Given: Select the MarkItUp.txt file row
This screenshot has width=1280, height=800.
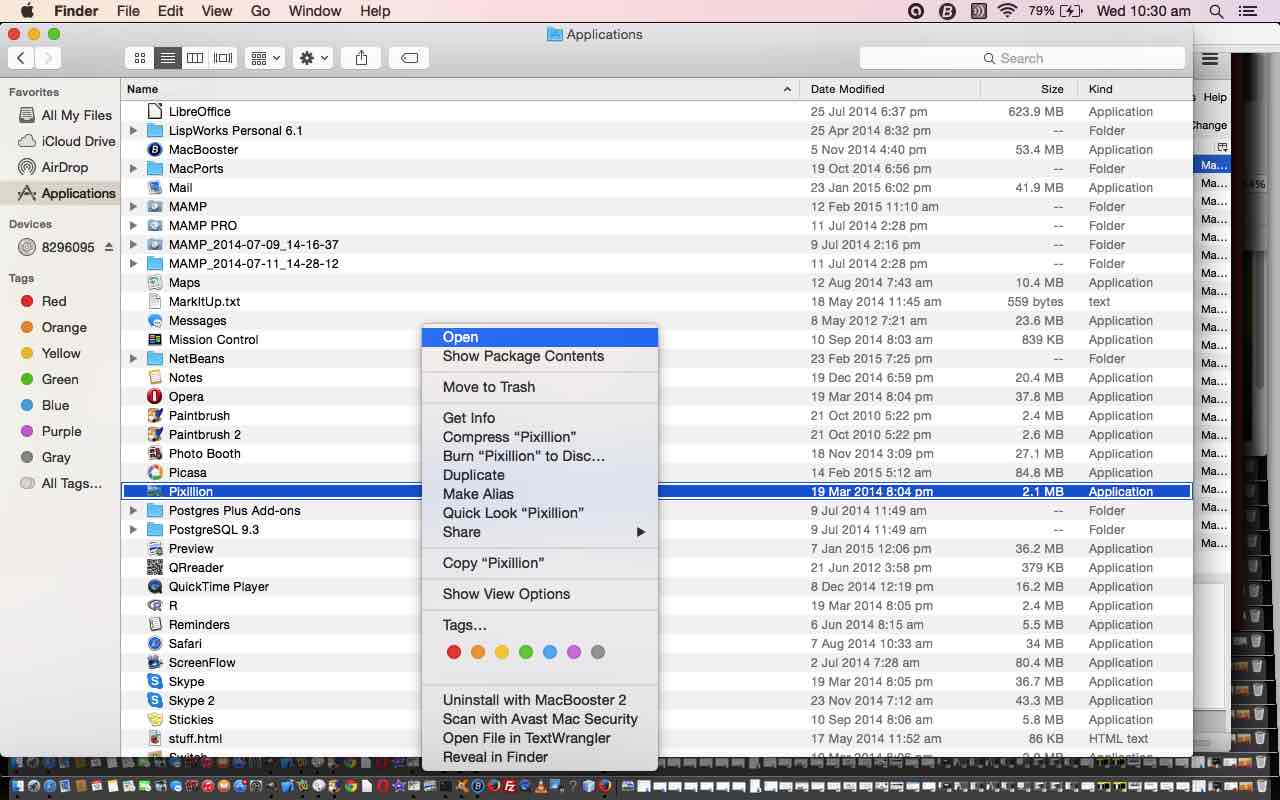Looking at the screenshot, I should (656, 301).
